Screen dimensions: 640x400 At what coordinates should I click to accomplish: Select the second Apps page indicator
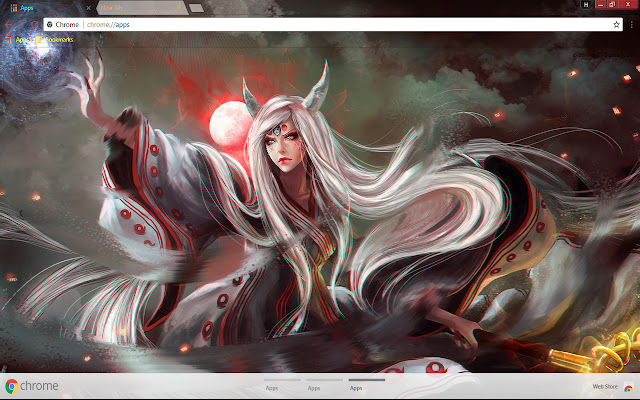point(324,384)
